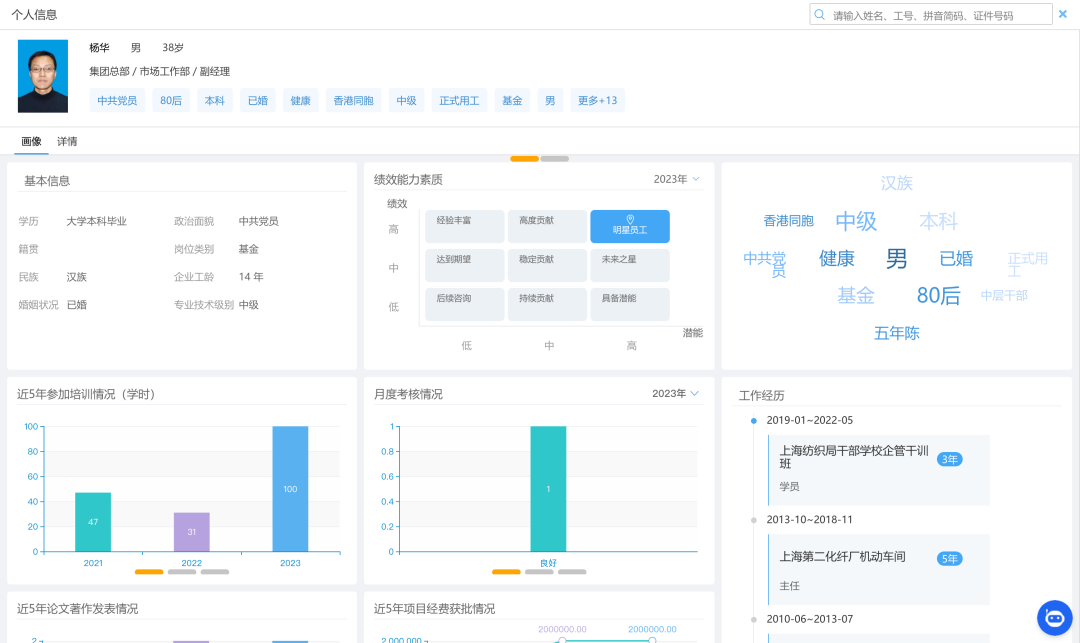Open the 2023年 dropdown in 月度考核情况
1080x643 pixels.
[x=676, y=393]
